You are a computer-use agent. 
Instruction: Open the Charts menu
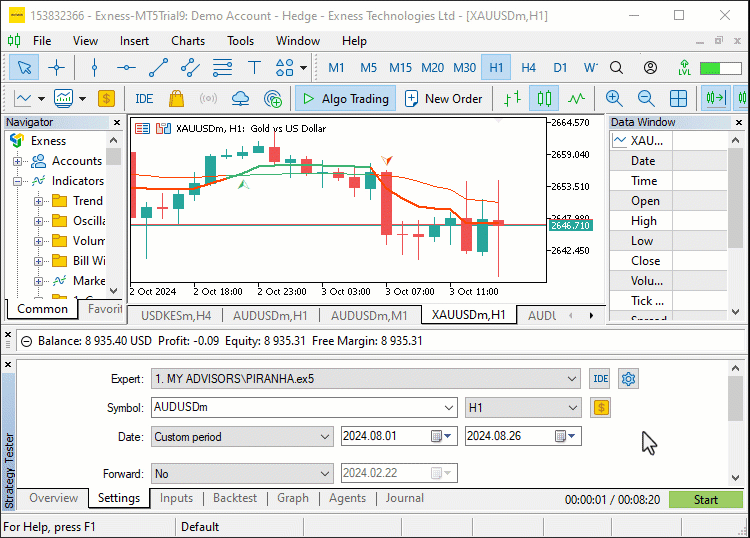tap(188, 41)
